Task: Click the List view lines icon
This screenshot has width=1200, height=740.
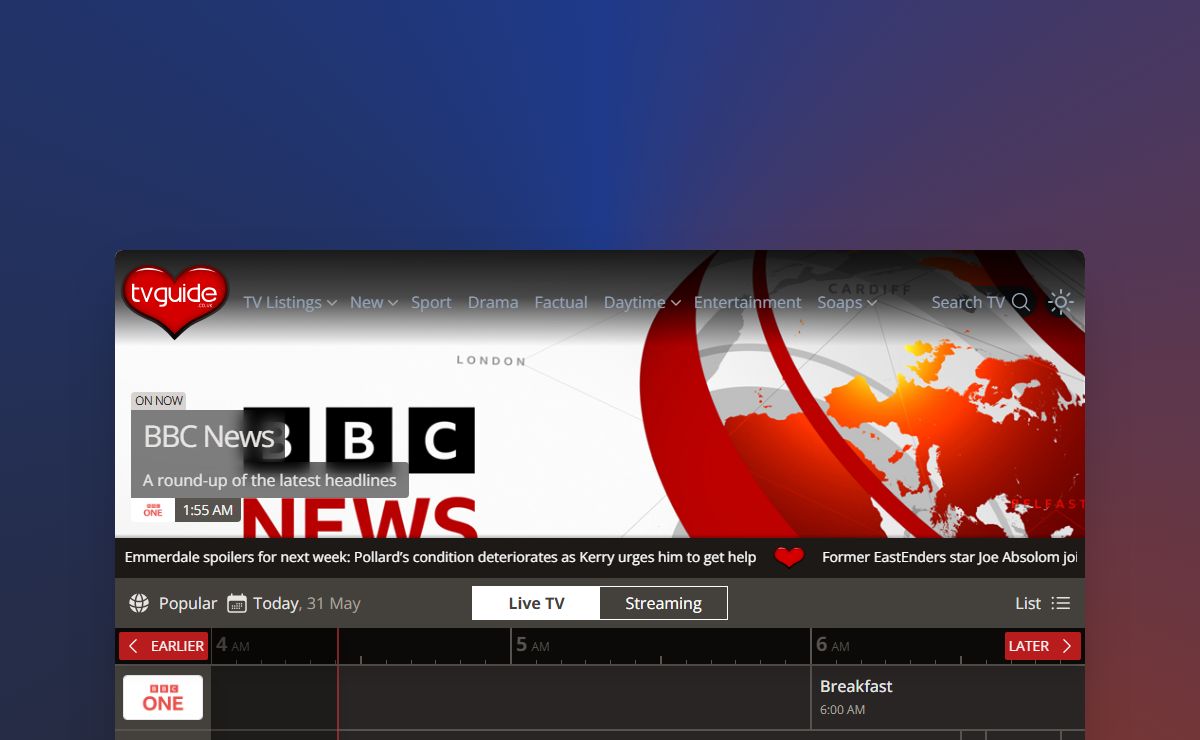Action: (1061, 603)
